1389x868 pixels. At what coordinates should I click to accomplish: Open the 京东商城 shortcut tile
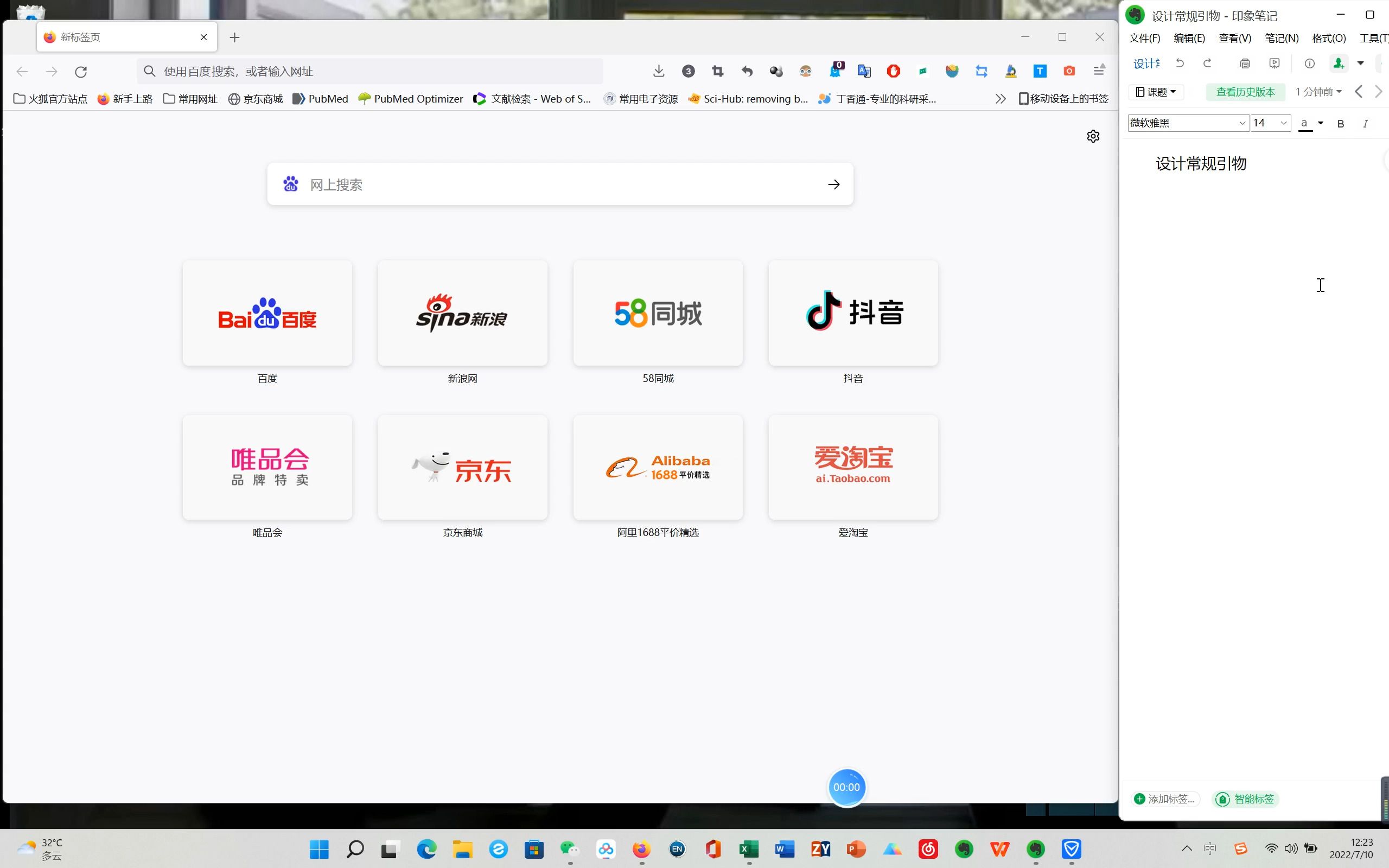click(x=463, y=467)
